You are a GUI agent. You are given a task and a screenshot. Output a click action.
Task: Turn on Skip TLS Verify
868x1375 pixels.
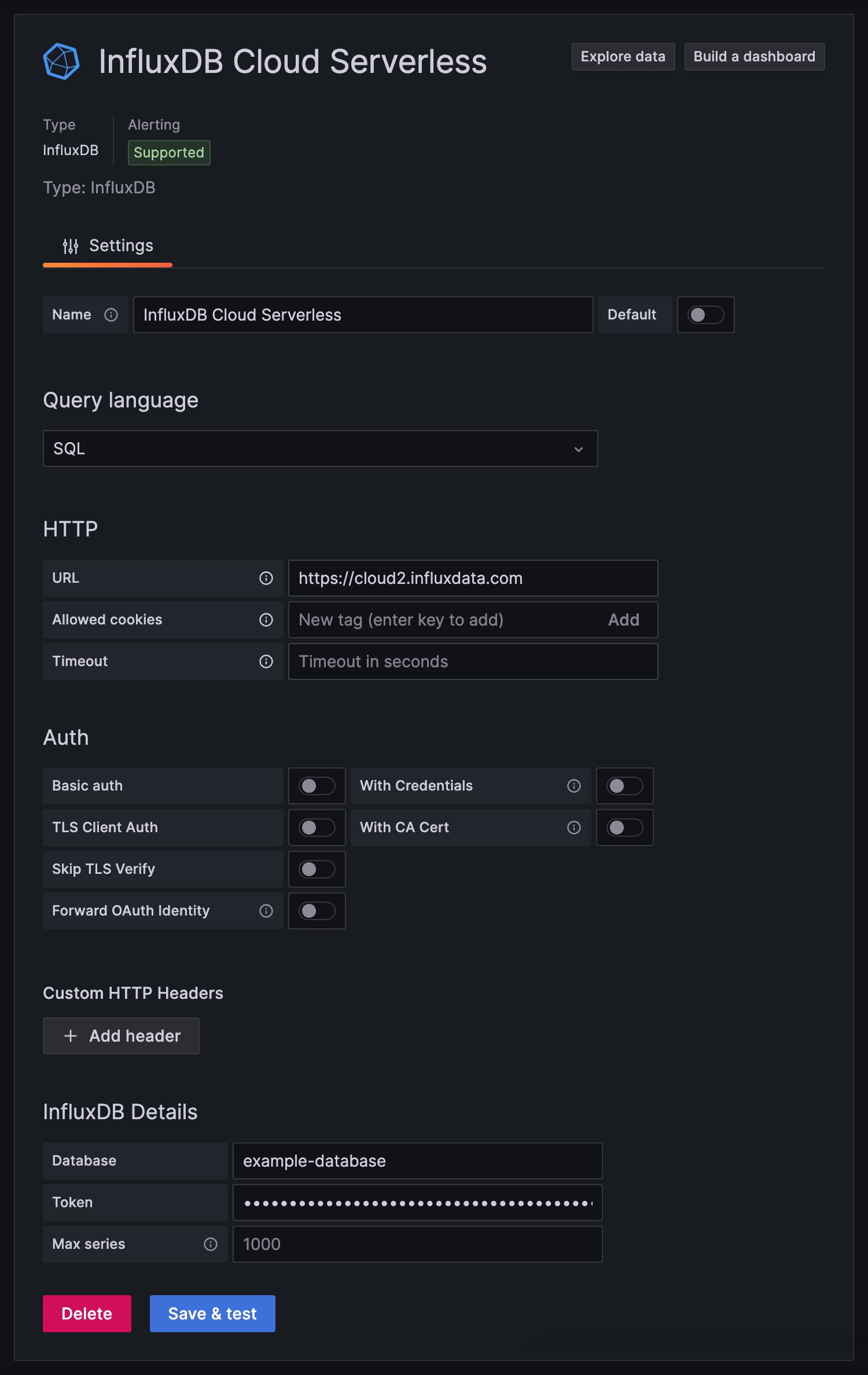pos(317,869)
